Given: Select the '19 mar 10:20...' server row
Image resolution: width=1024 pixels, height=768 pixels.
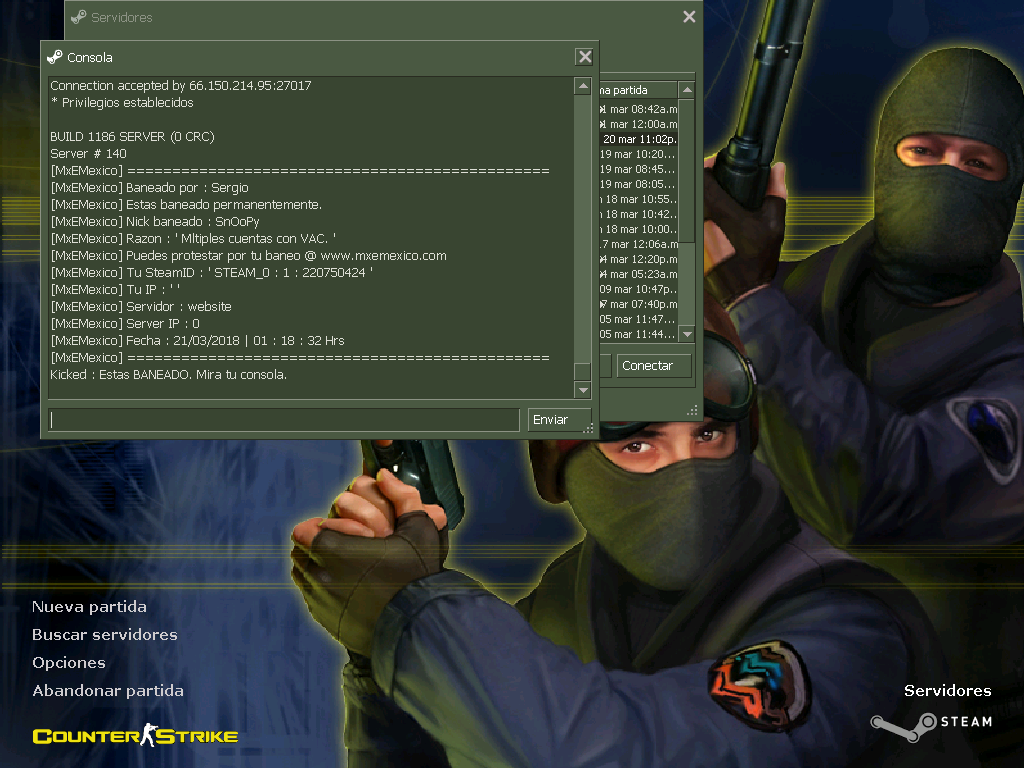Looking at the screenshot, I should tap(638, 154).
